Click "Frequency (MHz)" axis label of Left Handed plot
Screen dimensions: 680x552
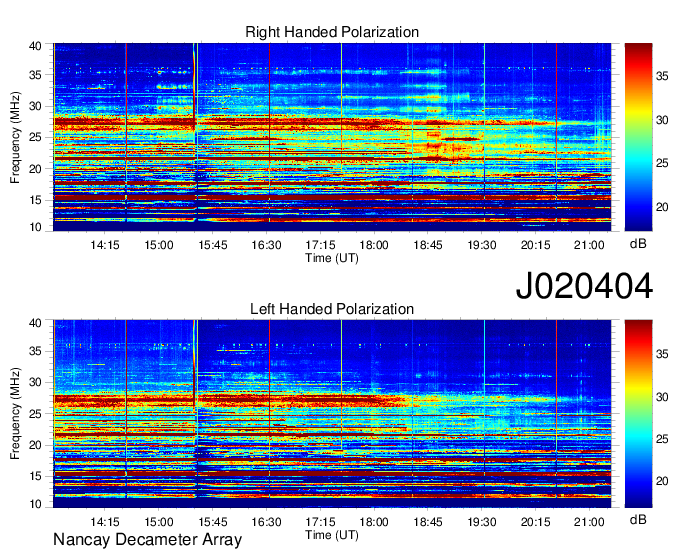coord(15,414)
